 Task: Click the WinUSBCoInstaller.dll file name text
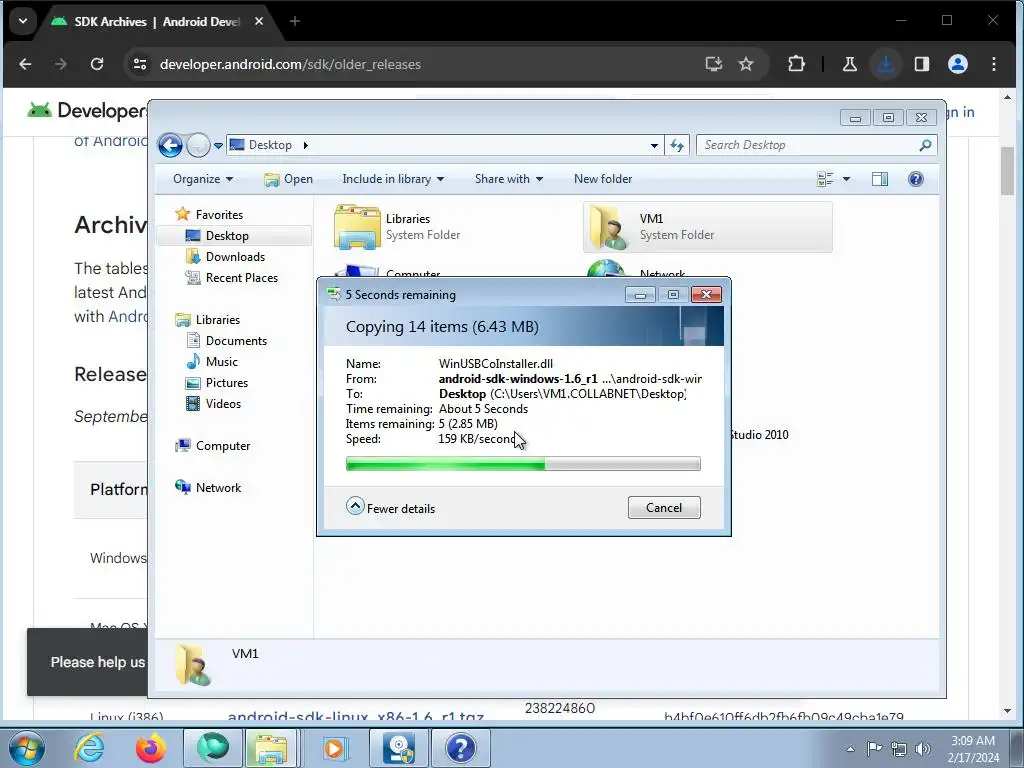click(496, 364)
